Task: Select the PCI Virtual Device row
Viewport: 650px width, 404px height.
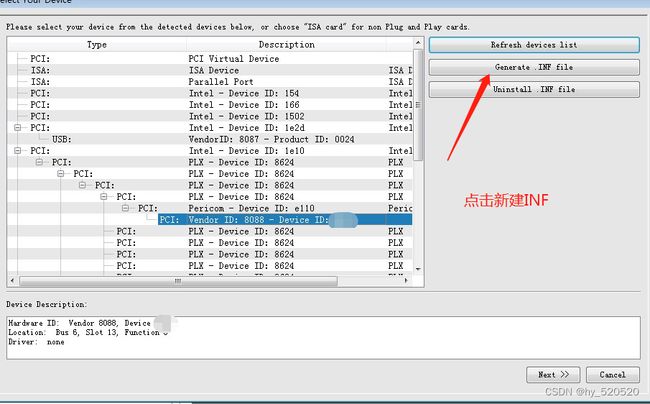Action: tap(210, 59)
